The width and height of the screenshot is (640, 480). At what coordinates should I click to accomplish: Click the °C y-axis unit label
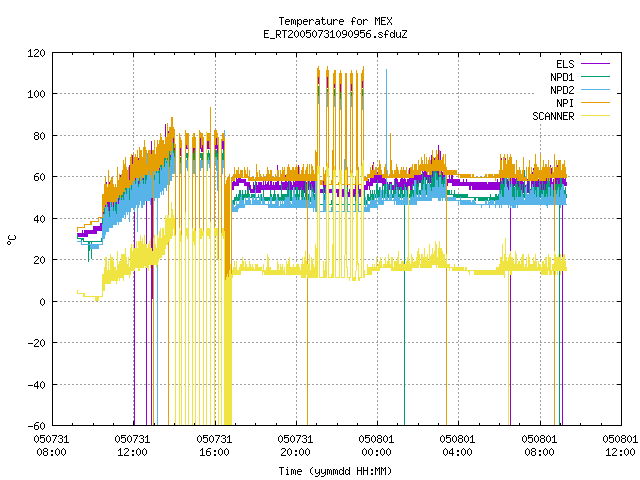pyautogui.click(x=12, y=240)
